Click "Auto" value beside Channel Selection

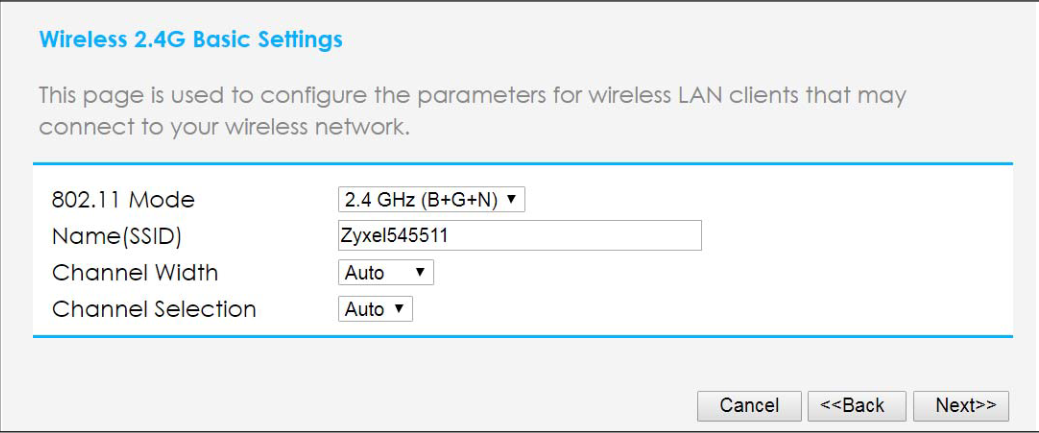pos(364,310)
